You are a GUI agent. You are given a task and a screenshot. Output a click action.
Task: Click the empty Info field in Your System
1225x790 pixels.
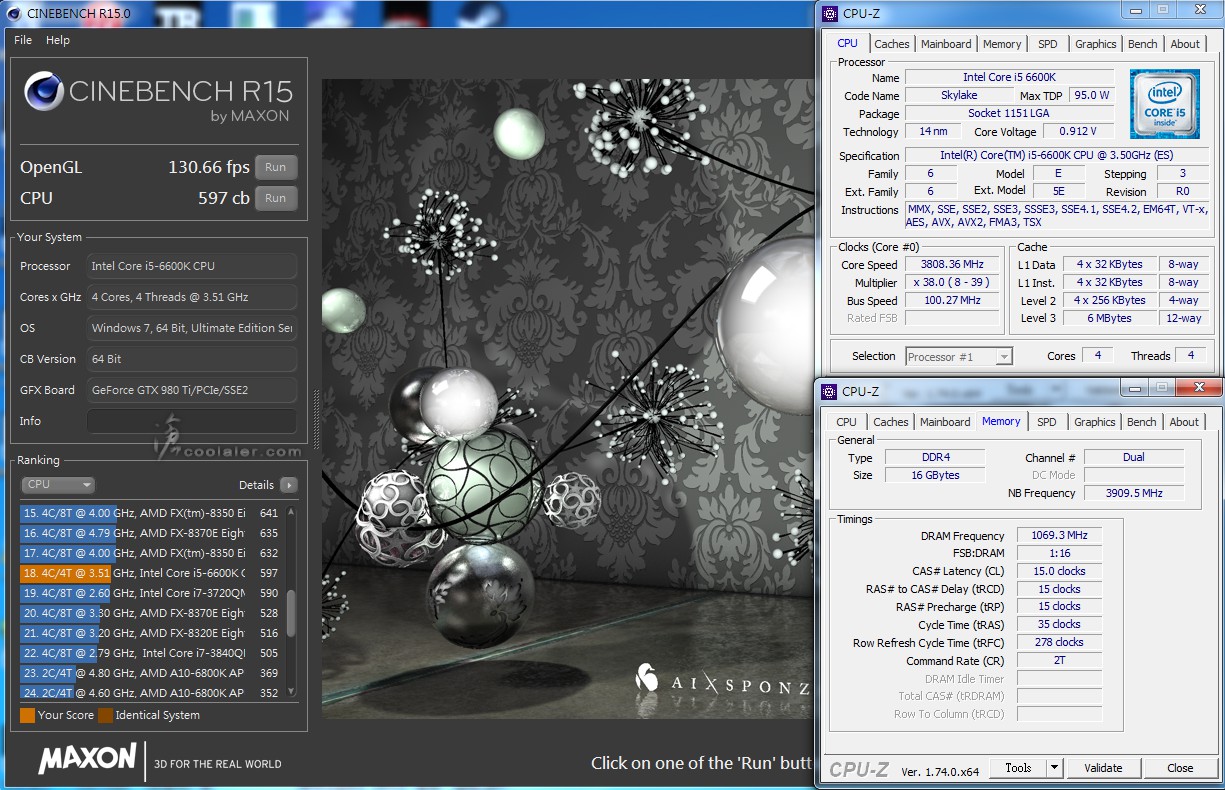click(192, 421)
